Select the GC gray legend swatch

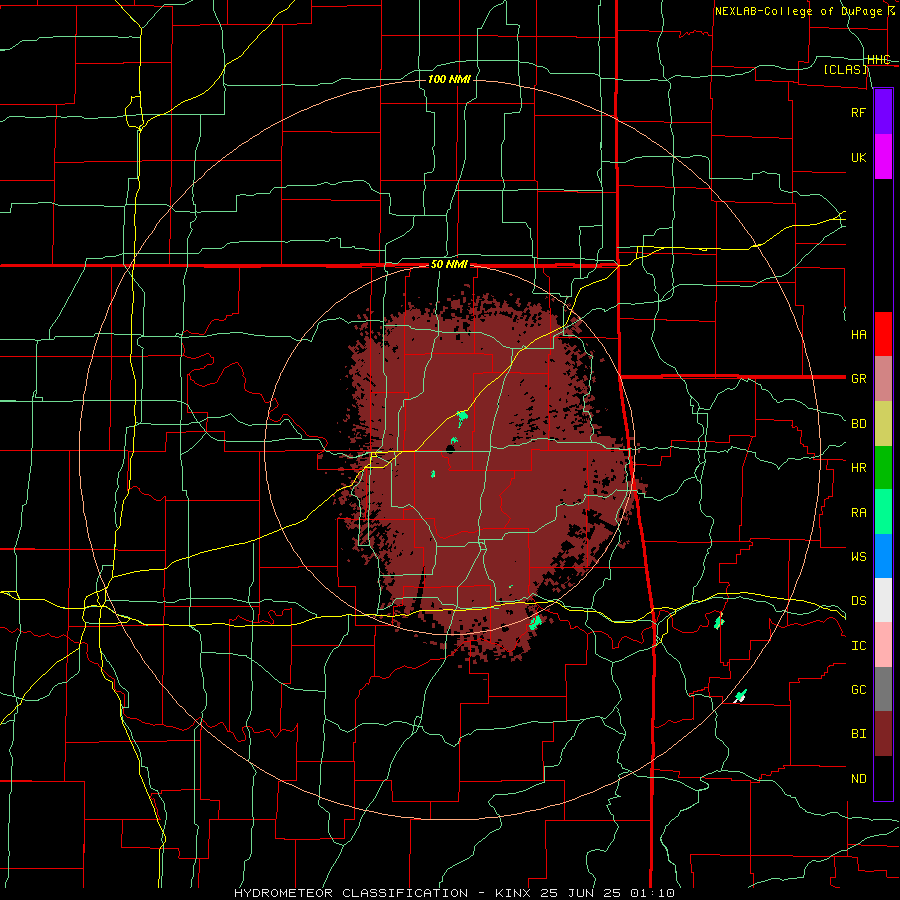883,689
